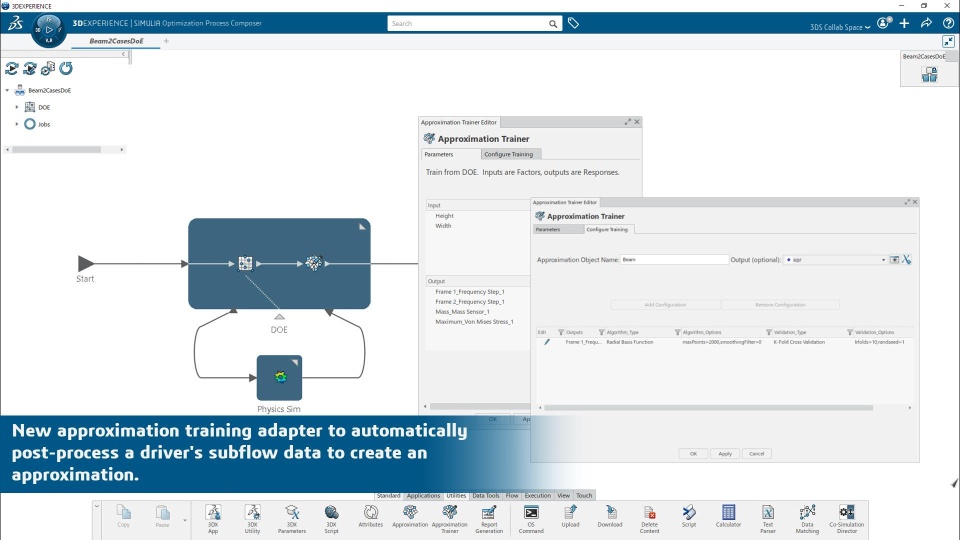Click Cancel in front Approximation Trainer dialog
Screen dimensions: 960x540
coord(757,454)
